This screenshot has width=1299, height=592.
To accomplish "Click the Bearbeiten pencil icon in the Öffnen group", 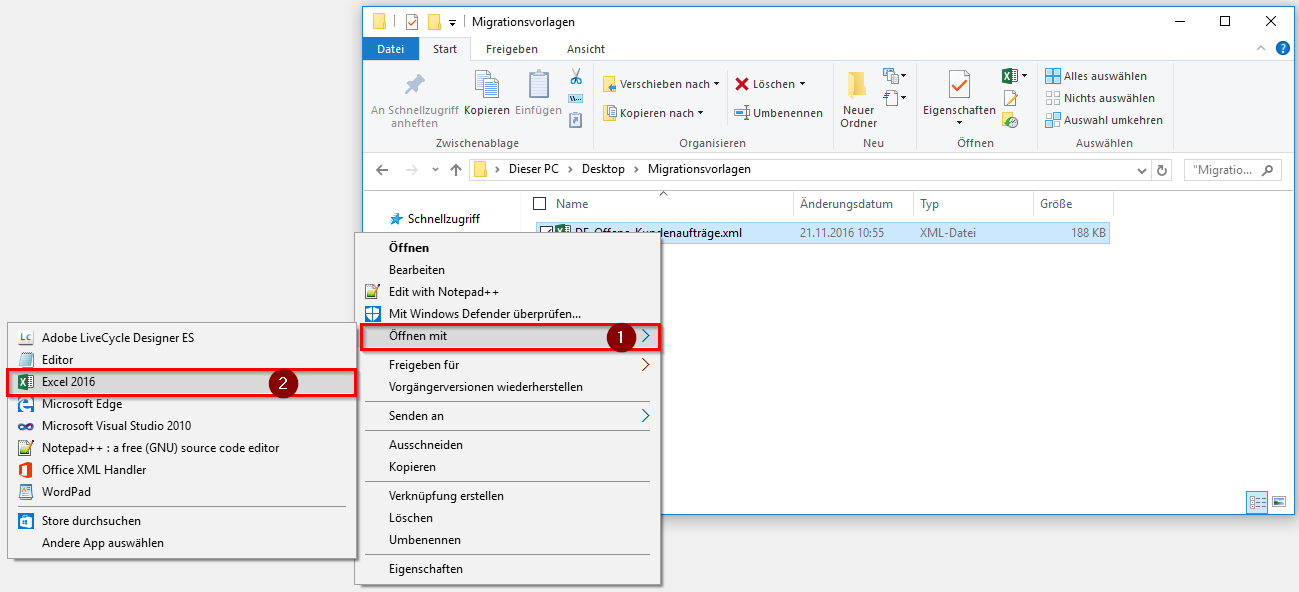I will coord(1010,98).
